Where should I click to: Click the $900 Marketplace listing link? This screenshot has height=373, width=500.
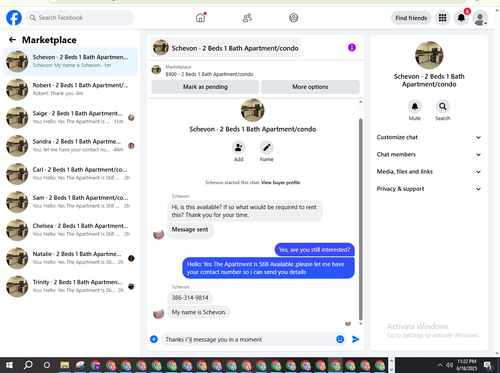pyautogui.click(x=209, y=74)
